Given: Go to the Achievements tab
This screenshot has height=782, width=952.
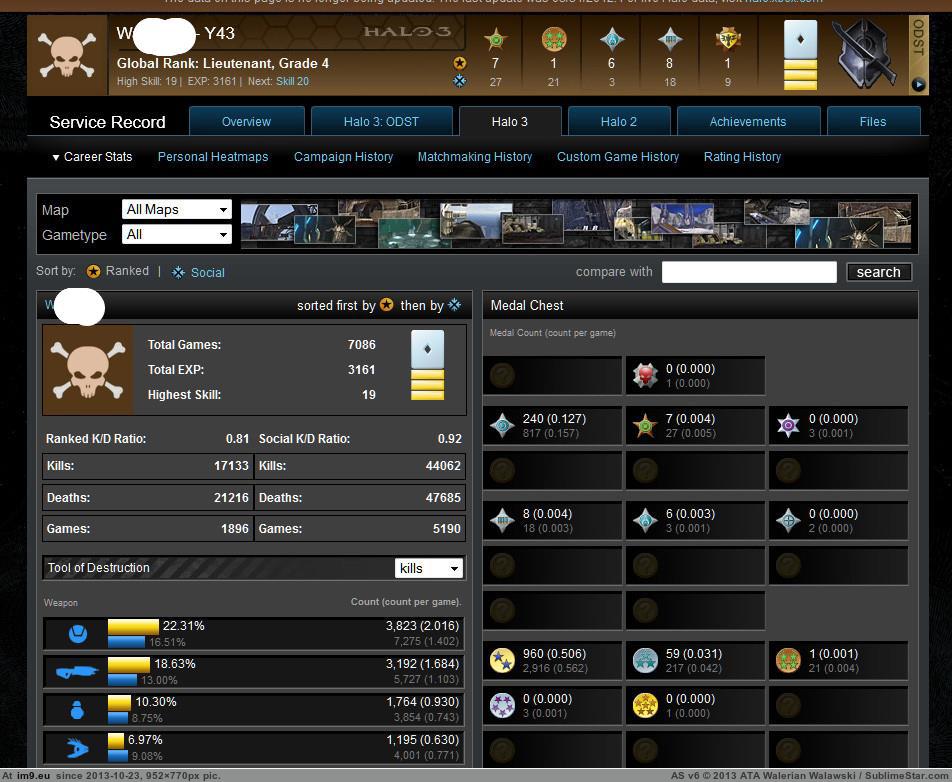Looking at the screenshot, I should [748, 121].
